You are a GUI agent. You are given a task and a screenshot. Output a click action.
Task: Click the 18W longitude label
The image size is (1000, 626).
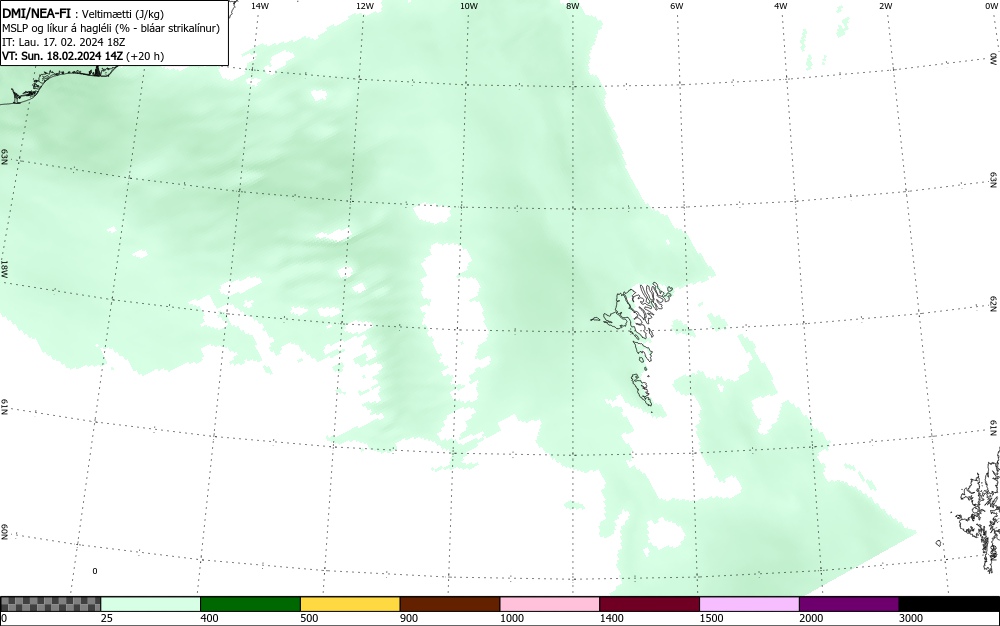(x=4, y=268)
